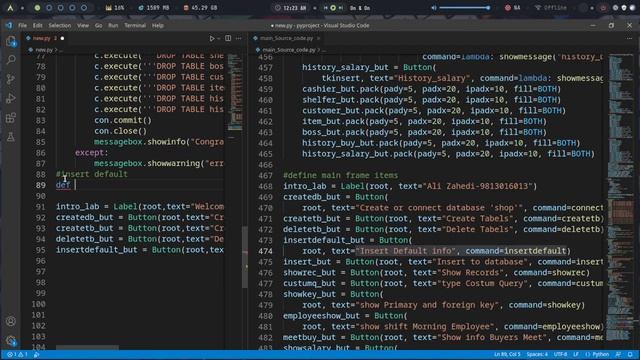640x360 pixels.
Task: Click the volume speaker icon
Action: point(433,8)
